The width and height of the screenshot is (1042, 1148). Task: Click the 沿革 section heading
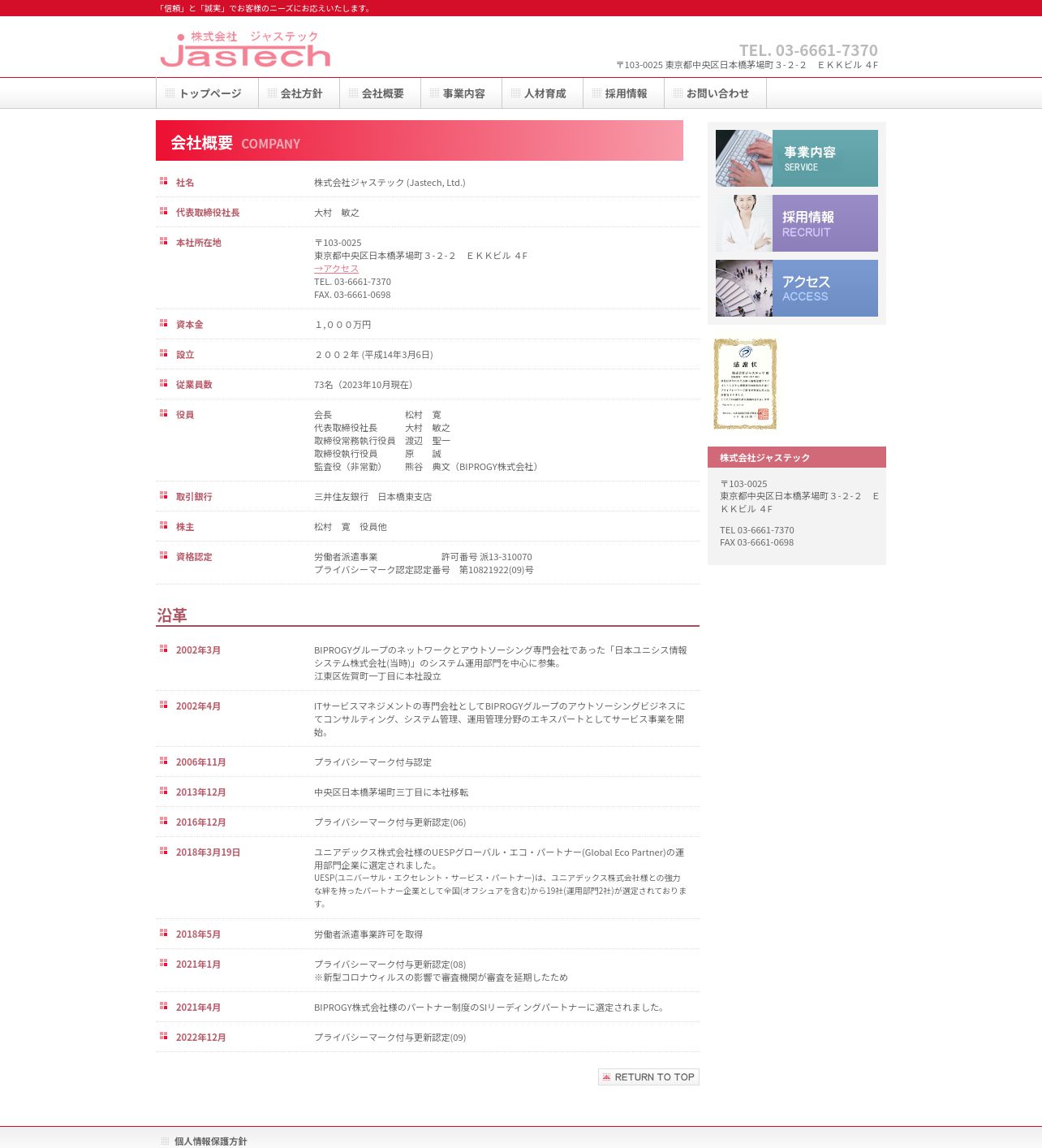tap(172, 615)
